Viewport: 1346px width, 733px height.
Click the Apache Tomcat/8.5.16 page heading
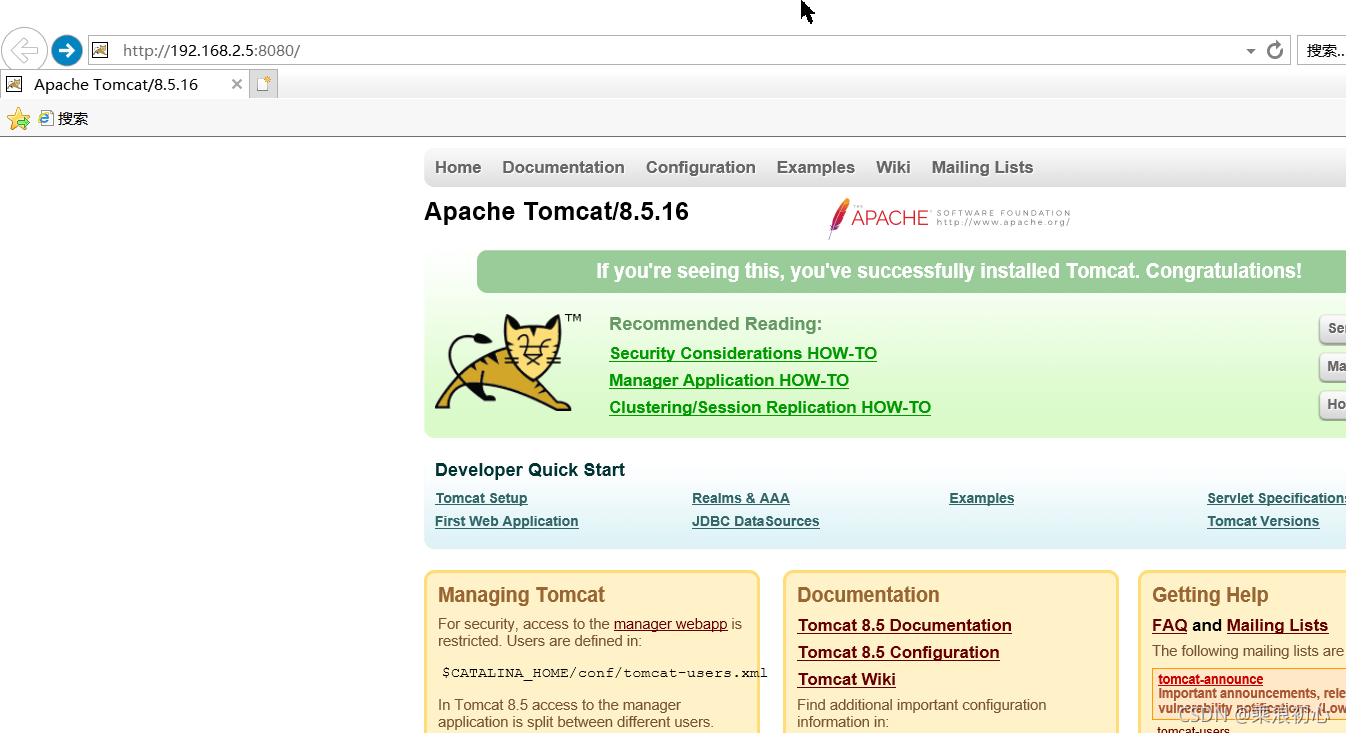pyautogui.click(x=556, y=212)
